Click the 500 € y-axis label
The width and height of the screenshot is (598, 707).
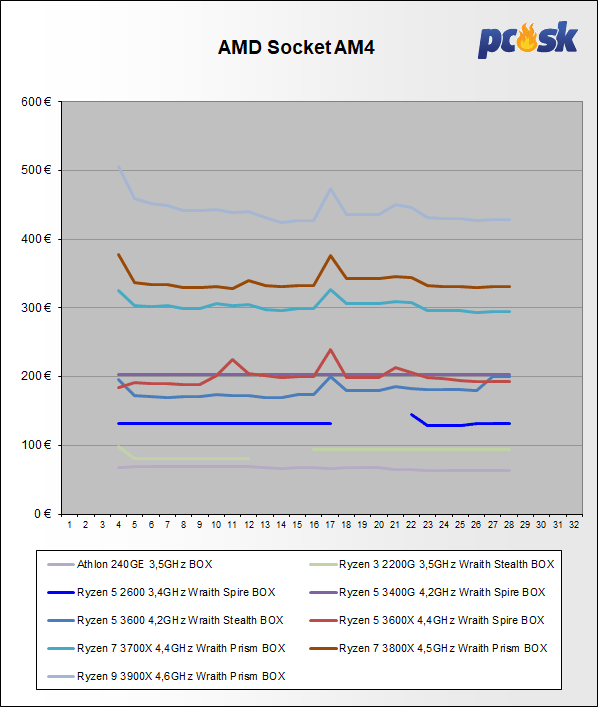coord(36,170)
